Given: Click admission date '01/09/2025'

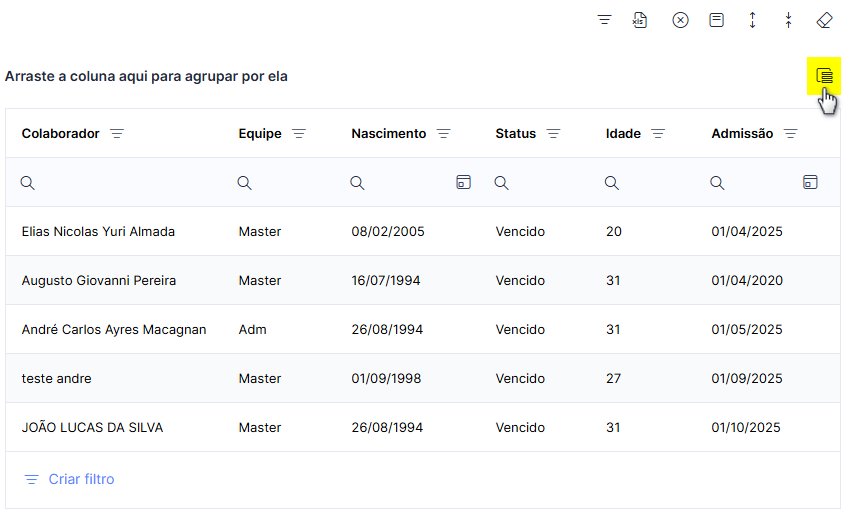Looking at the screenshot, I should (x=747, y=379).
